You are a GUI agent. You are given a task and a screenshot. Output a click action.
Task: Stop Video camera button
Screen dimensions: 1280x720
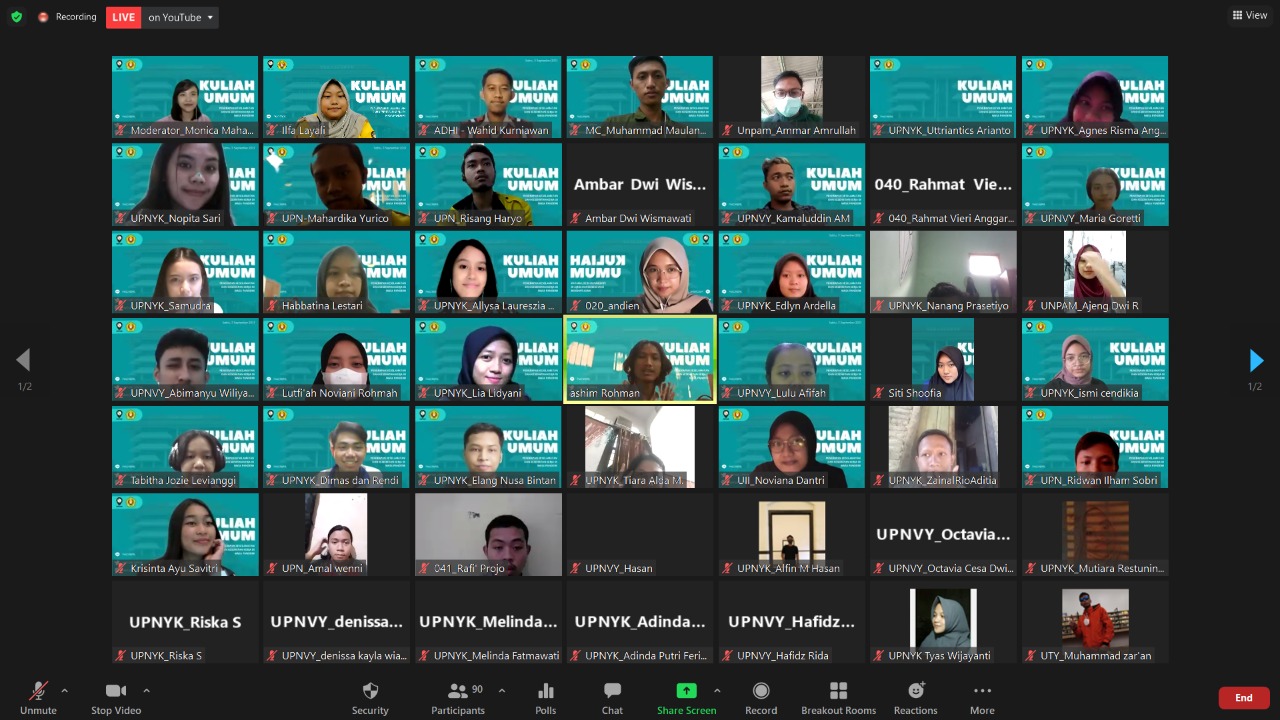pos(116,698)
